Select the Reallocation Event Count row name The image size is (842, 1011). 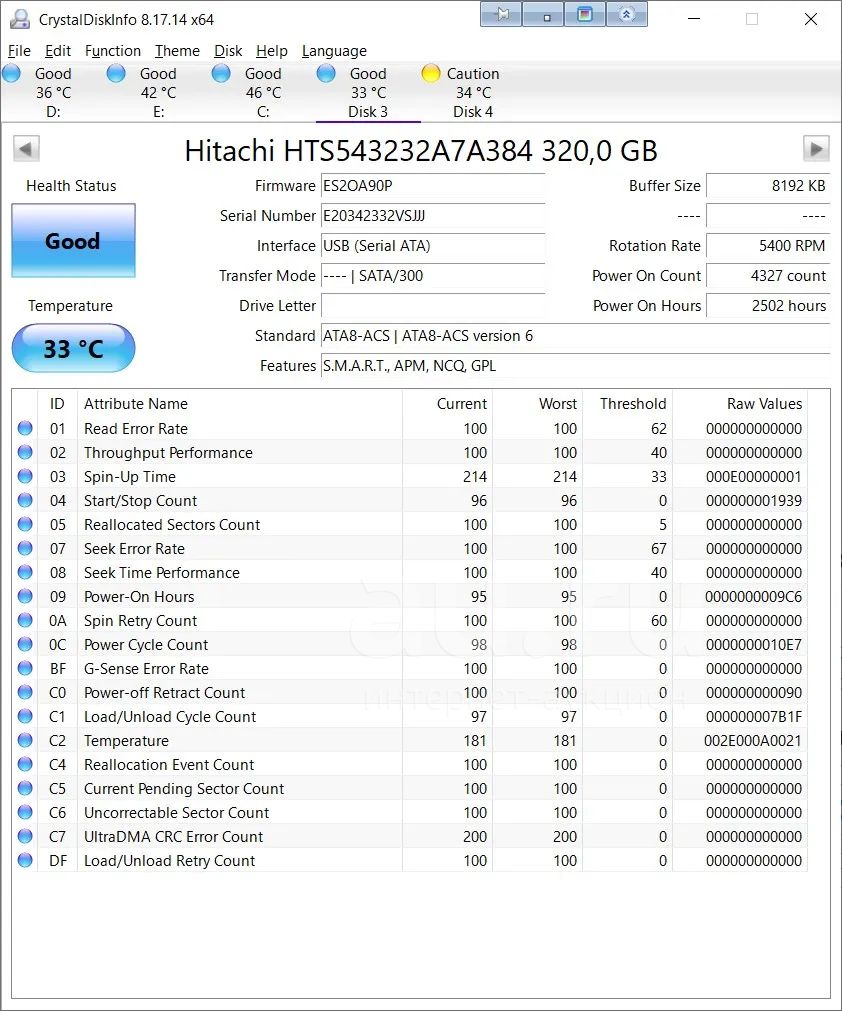coord(169,764)
